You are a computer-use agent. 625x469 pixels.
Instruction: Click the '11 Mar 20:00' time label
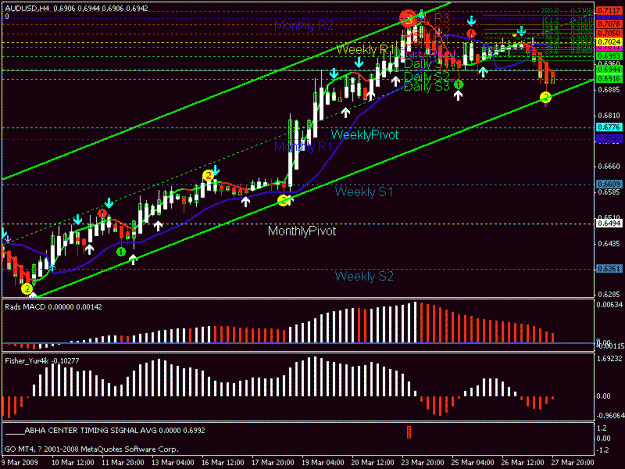click(x=123, y=462)
